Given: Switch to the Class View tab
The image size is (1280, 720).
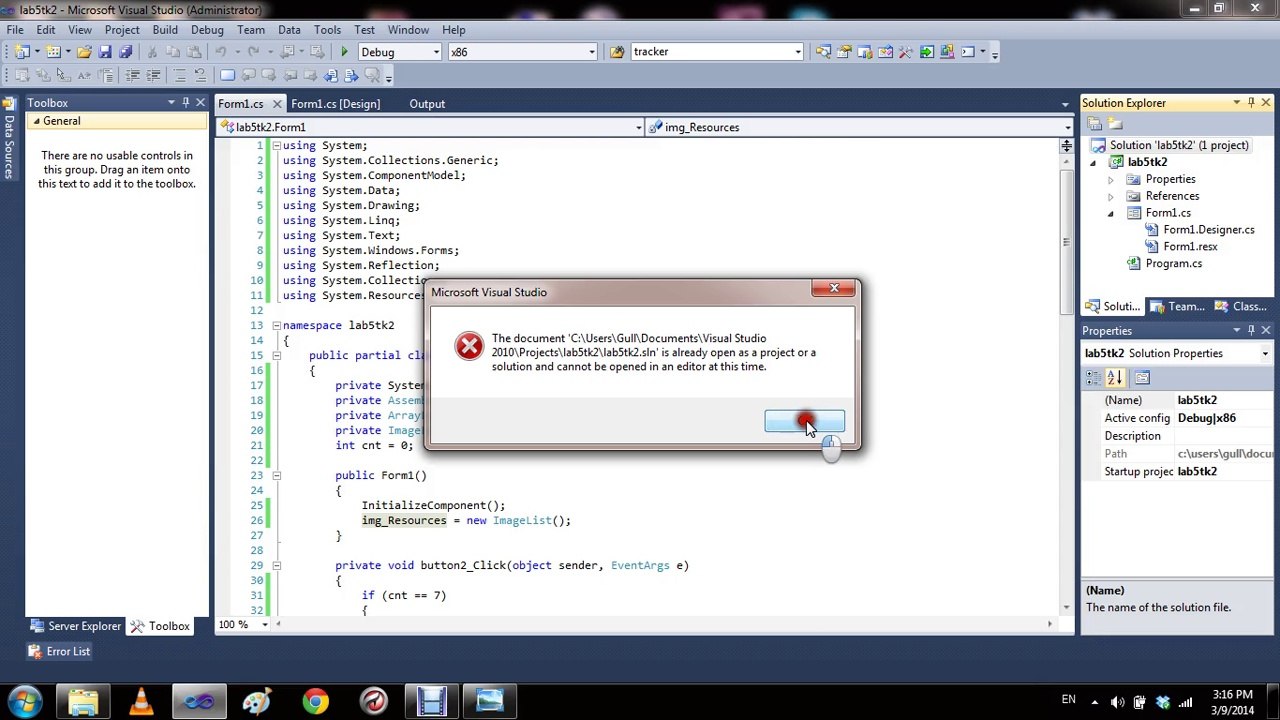Looking at the screenshot, I should (1239, 307).
